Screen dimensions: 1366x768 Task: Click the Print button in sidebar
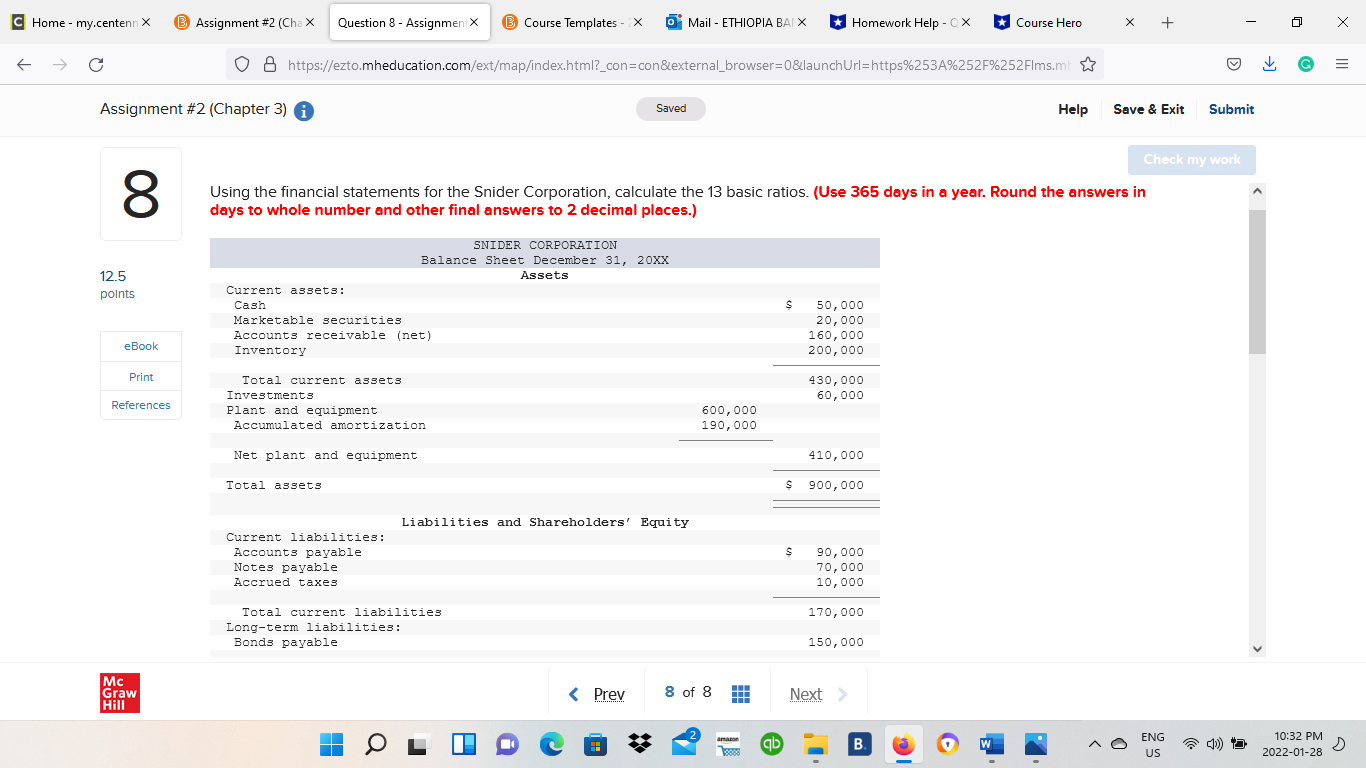pyautogui.click(x=141, y=377)
